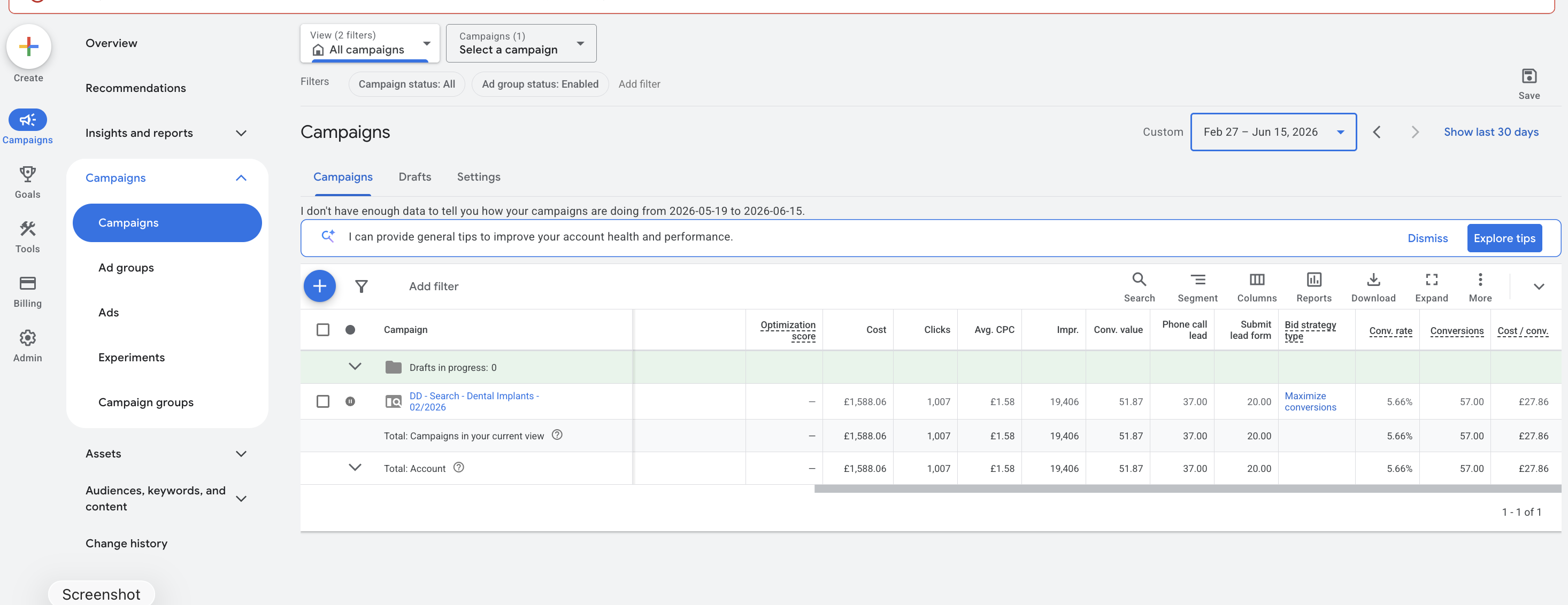Select the Campaigns tab
This screenshot has height=605, width=1568.
pos(343,177)
